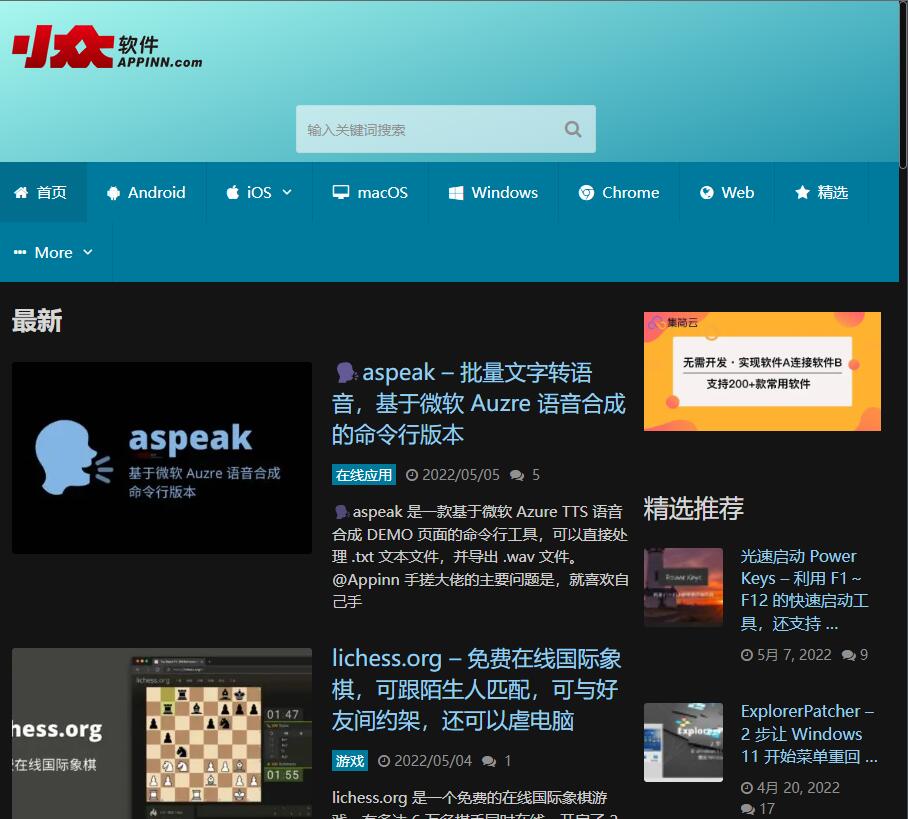The width and height of the screenshot is (908, 819).
Task: Click the page vertical scrollbar
Action: (903, 85)
